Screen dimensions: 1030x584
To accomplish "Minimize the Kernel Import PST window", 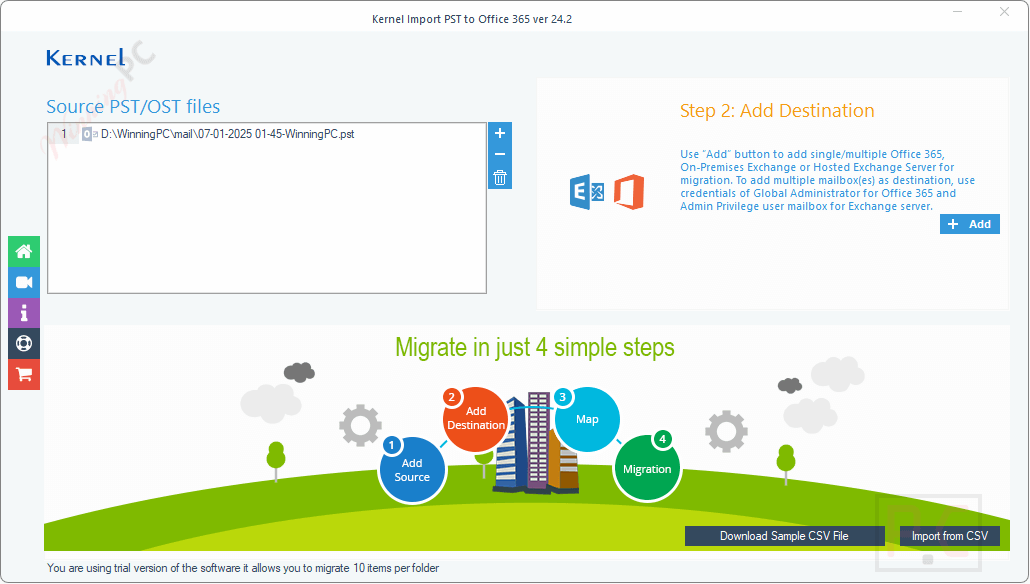I will point(958,12).
